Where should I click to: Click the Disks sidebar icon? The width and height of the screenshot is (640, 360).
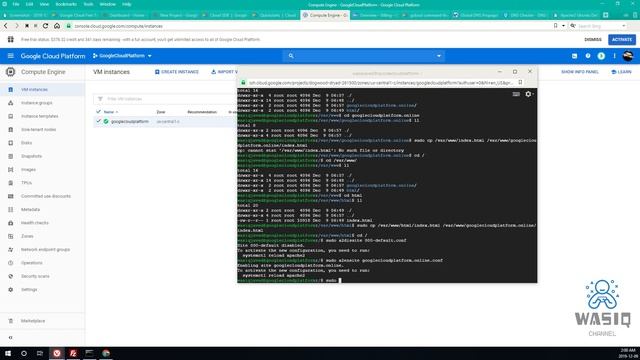tap(11, 143)
